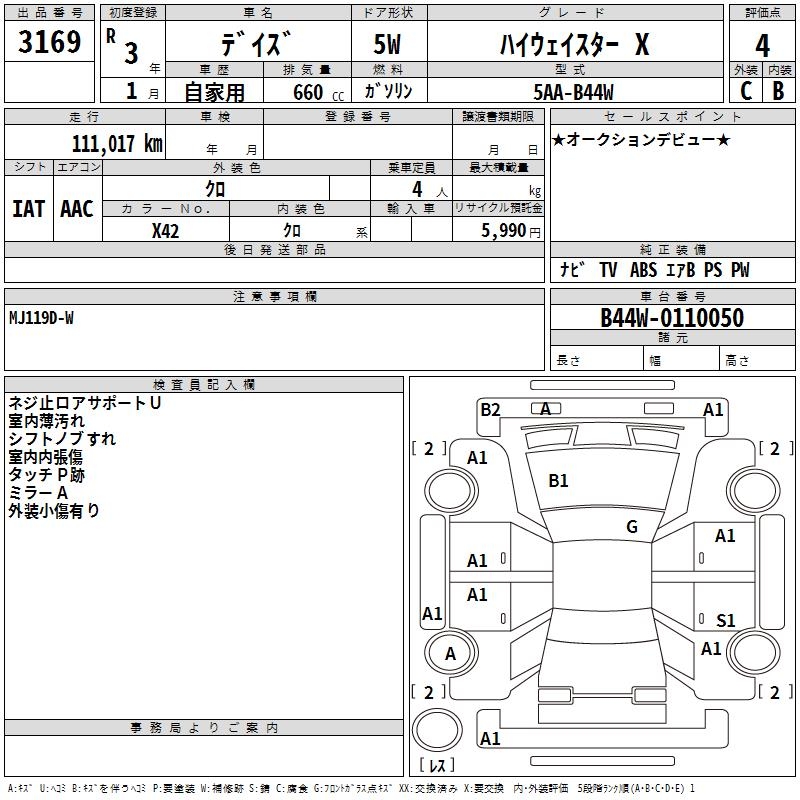The width and height of the screenshot is (800, 800).
Task: Select the B2 mark on front bumper
Action: (490, 410)
